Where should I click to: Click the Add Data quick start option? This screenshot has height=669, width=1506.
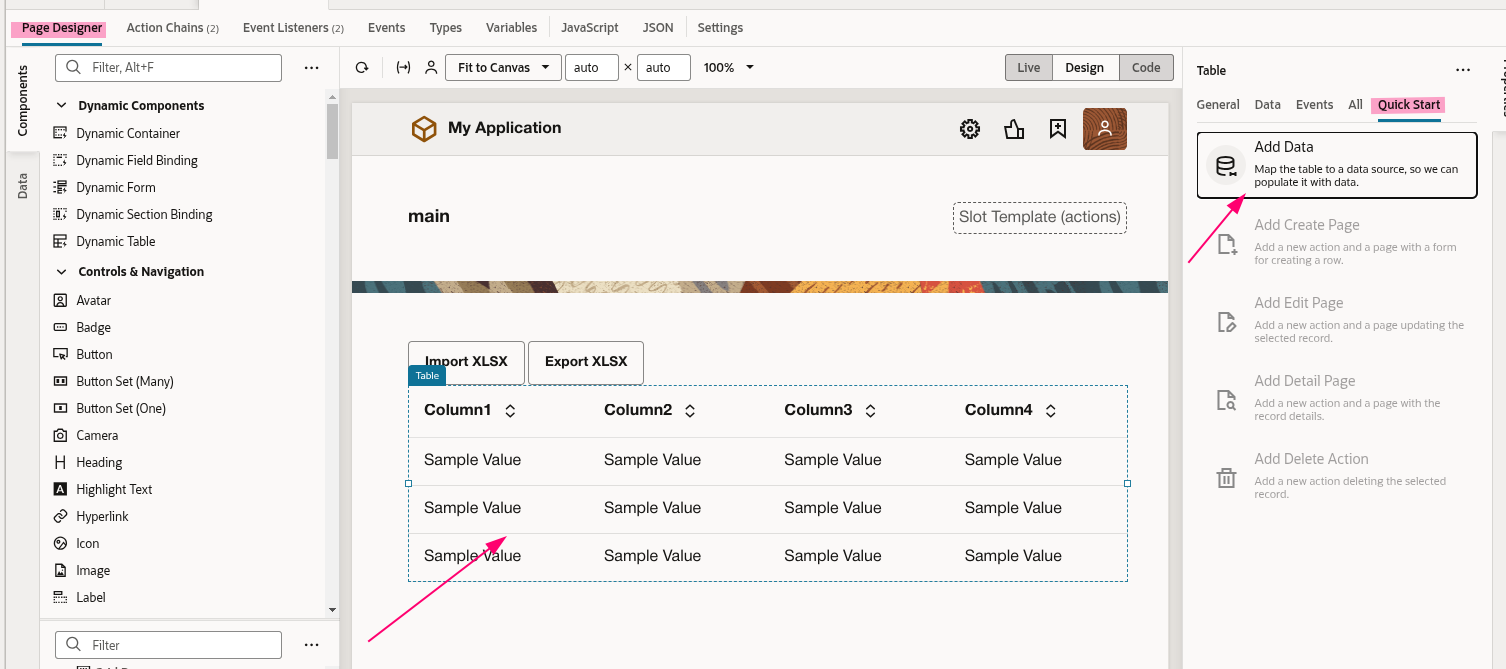click(x=1336, y=165)
